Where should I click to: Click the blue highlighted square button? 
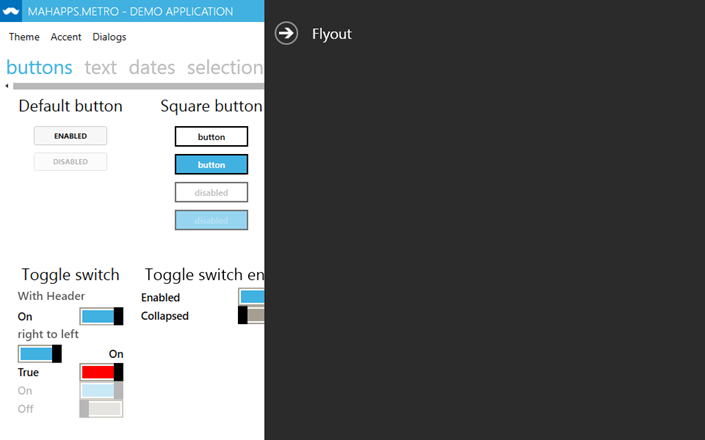[211, 164]
